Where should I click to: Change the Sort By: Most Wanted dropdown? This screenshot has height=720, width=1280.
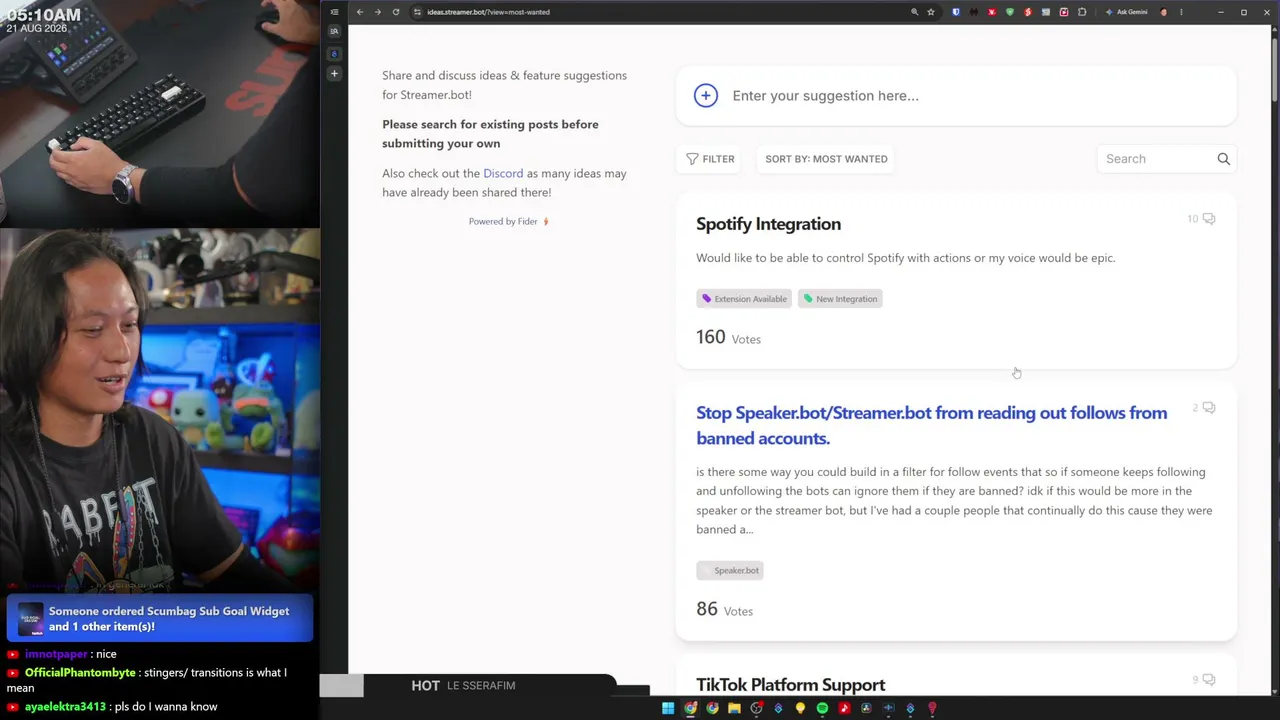pos(826,159)
